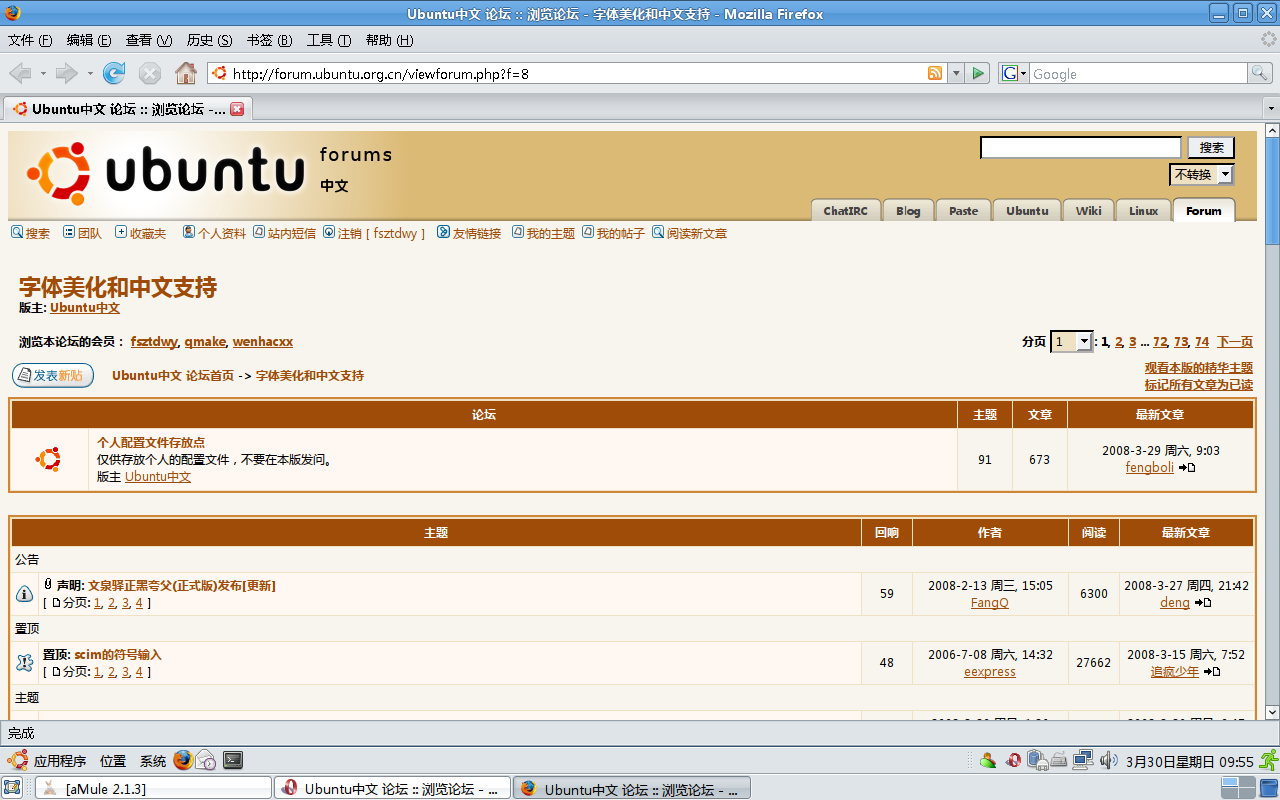Open the 编辑 menu
The image size is (1280, 800).
[89, 40]
